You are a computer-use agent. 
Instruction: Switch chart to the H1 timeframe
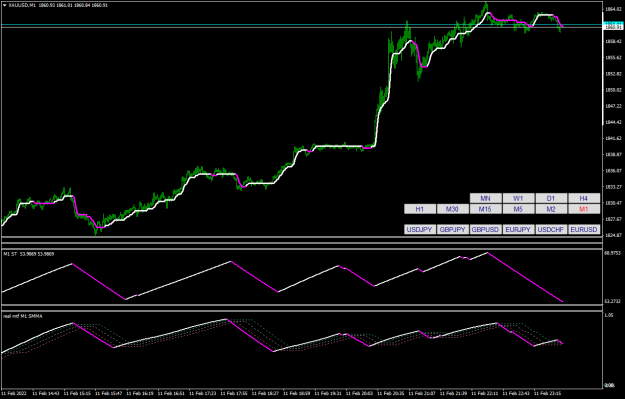pos(420,209)
